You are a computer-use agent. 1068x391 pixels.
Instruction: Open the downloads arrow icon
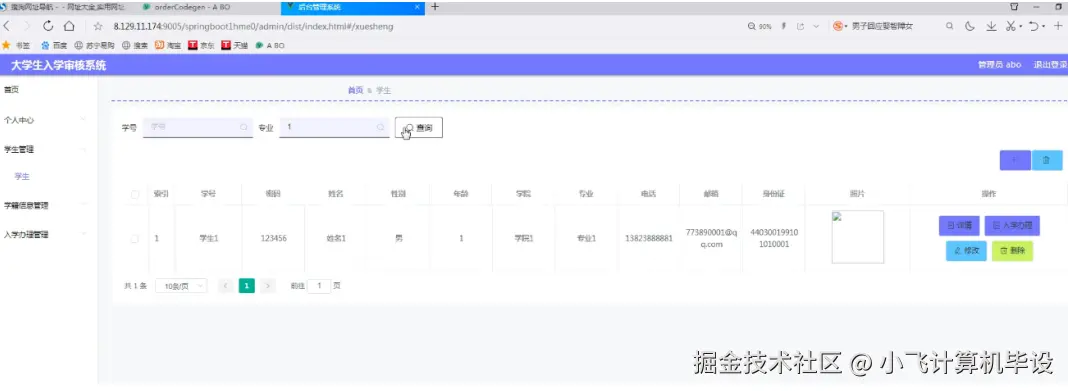pyautogui.click(x=991, y=27)
